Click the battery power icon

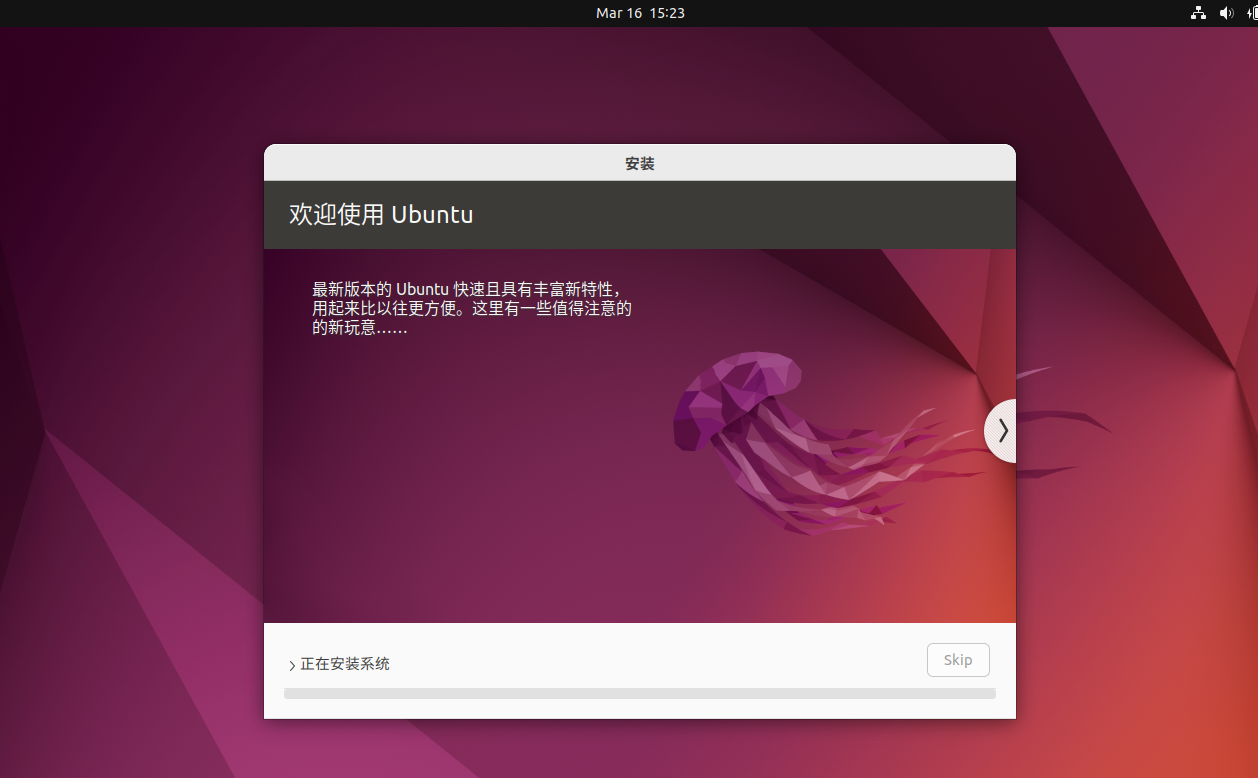pos(1252,13)
